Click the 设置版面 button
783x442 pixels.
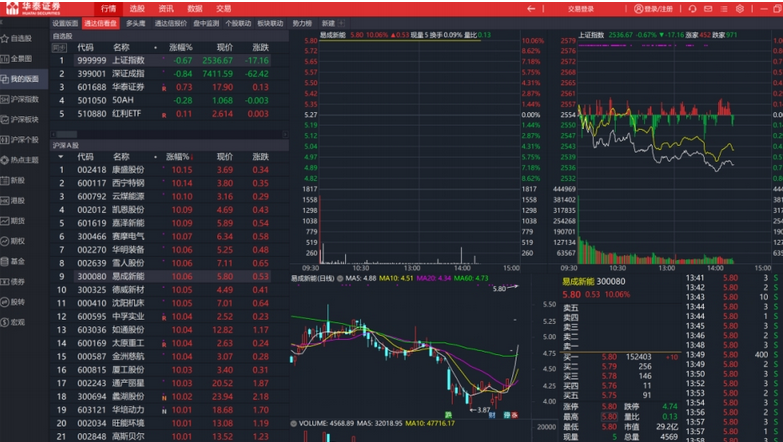tap(65, 23)
